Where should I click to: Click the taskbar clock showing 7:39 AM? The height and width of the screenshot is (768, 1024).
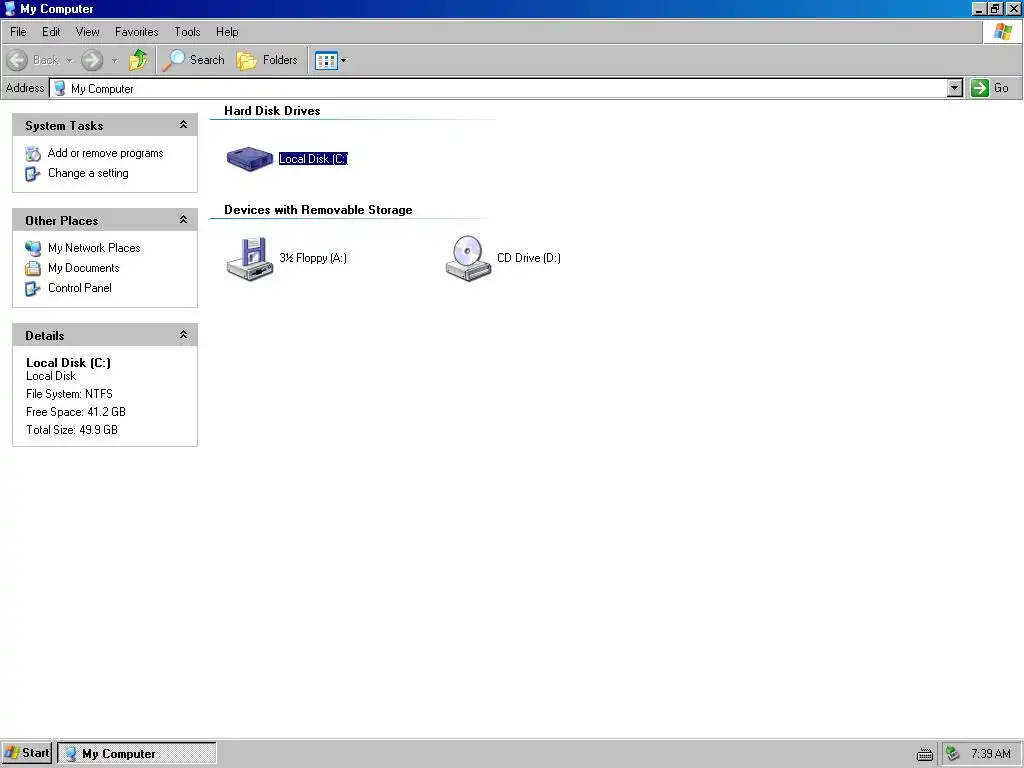tap(991, 754)
